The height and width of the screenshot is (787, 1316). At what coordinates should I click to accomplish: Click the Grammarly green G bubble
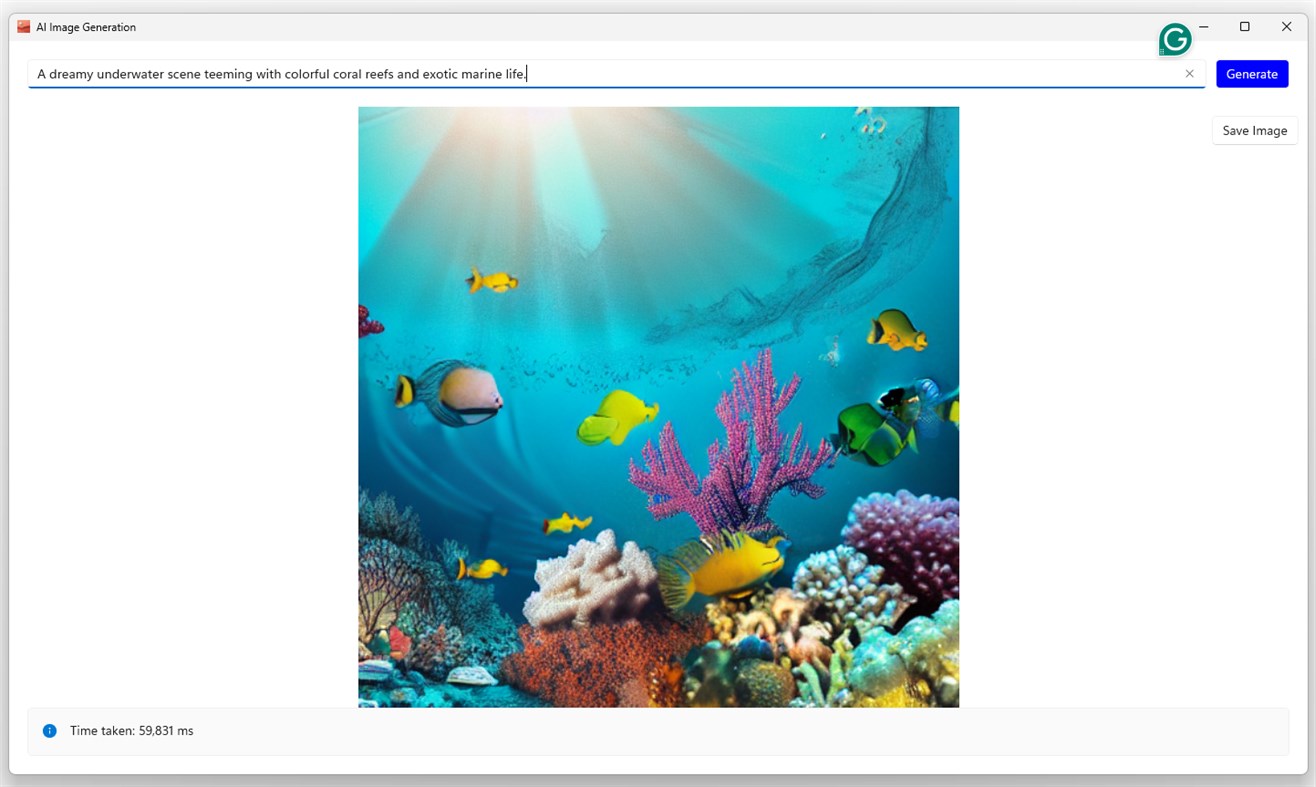click(1174, 39)
